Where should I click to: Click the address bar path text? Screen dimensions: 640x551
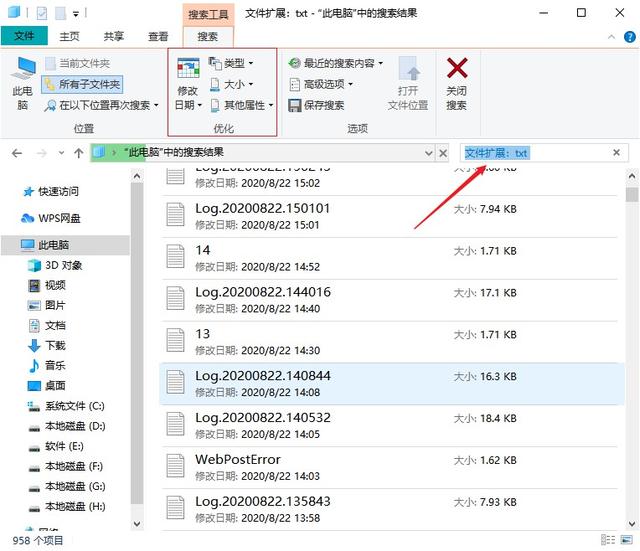click(174, 153)
